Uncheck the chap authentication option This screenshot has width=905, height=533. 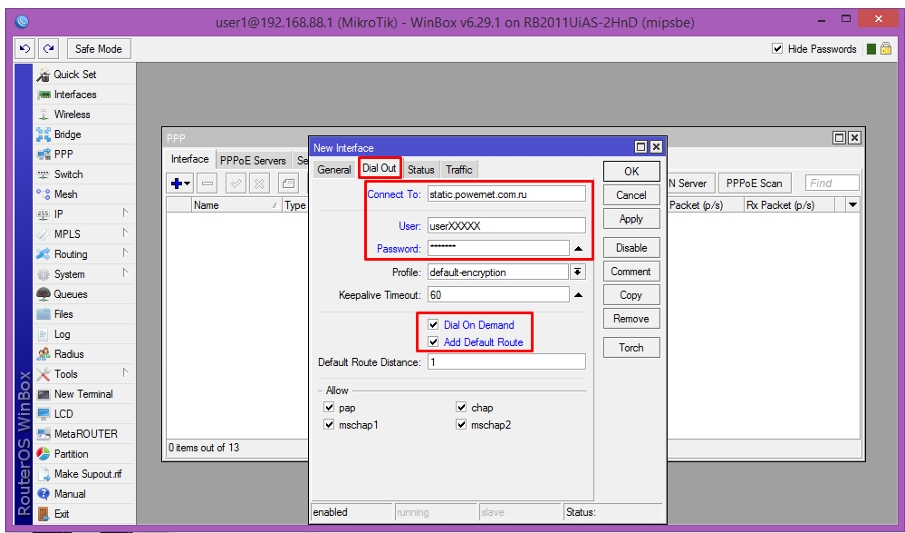[x=461, y=407]
